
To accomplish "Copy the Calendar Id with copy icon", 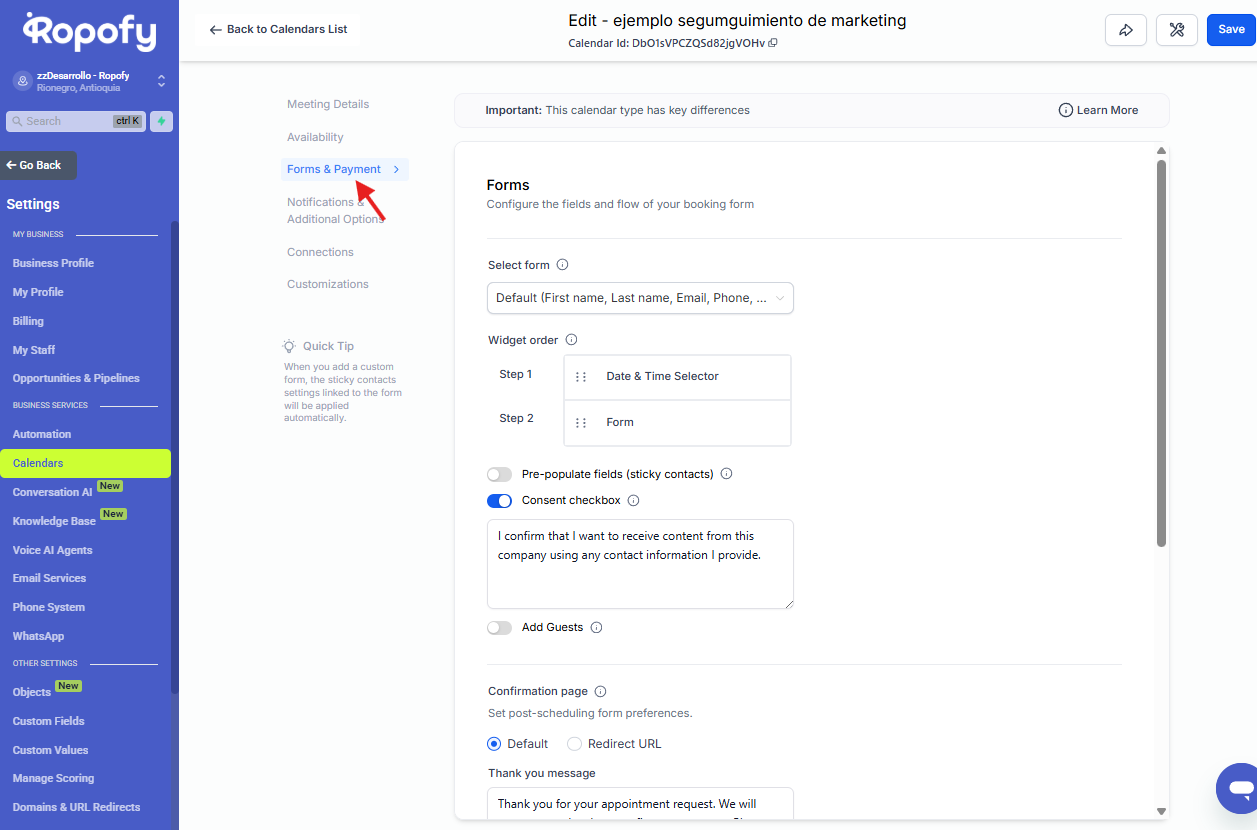I will (x=773, y=43).
